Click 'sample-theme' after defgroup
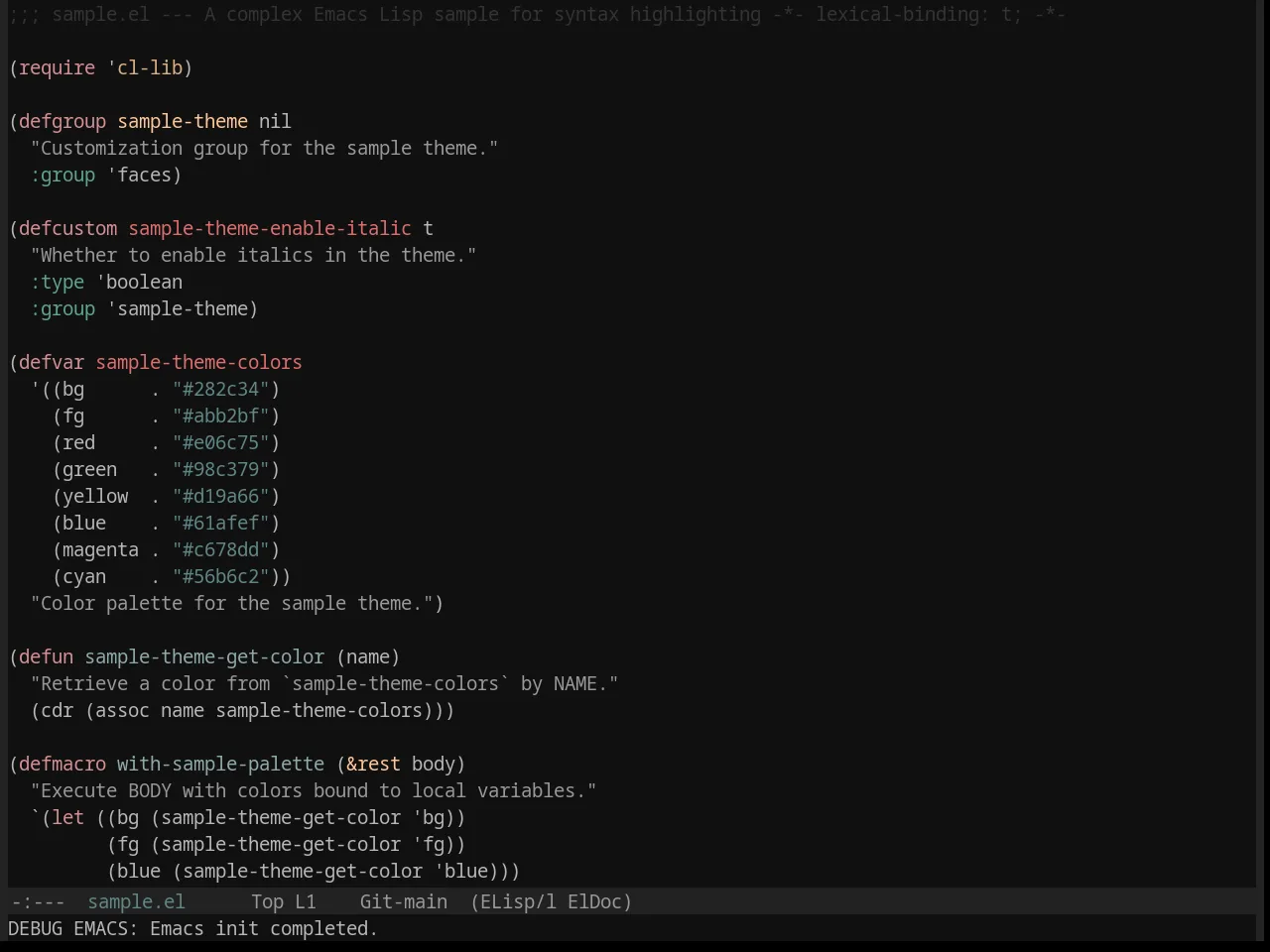This screenshot has height=952, width=1270. tap(183, 121)
